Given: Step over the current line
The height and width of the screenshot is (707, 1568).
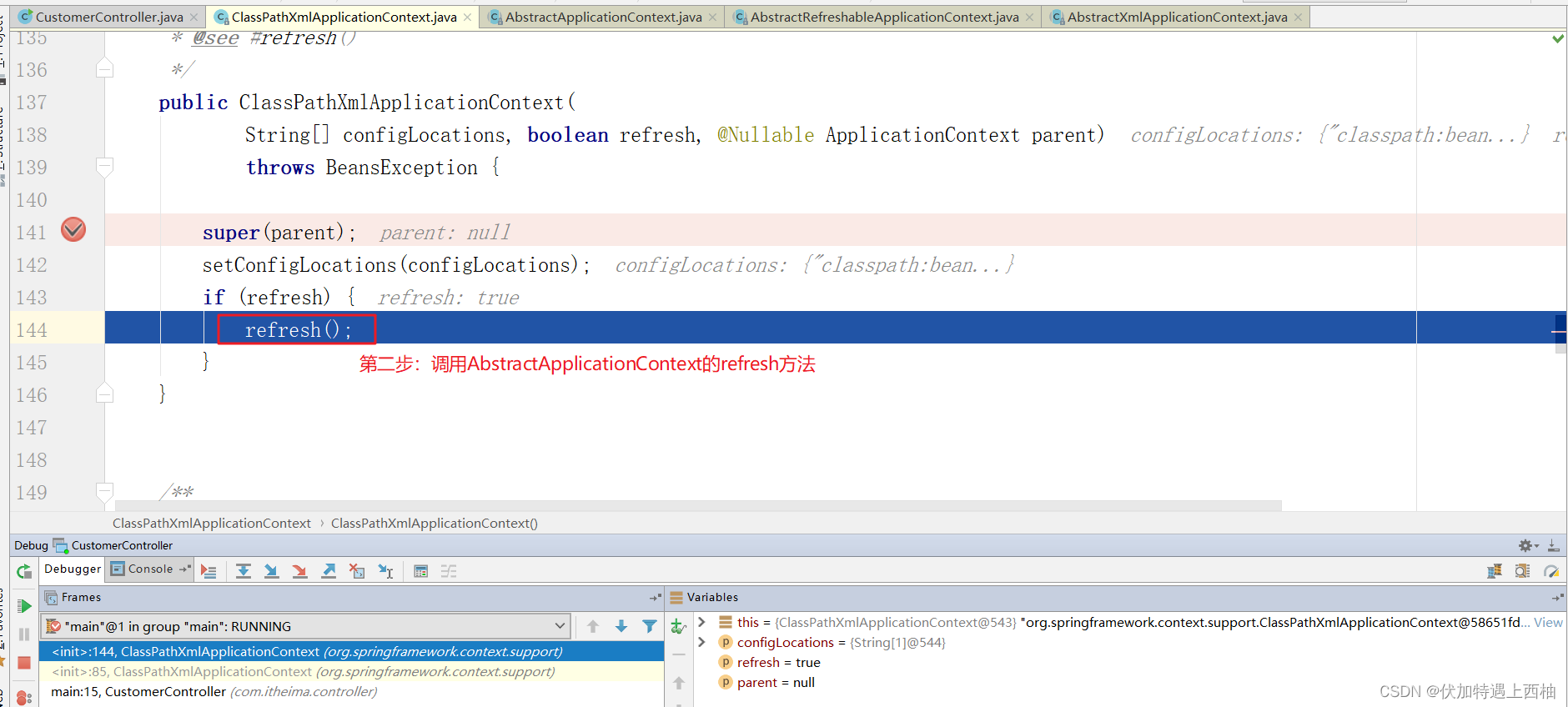Looking at the screenshot, I should pos(244,571).
